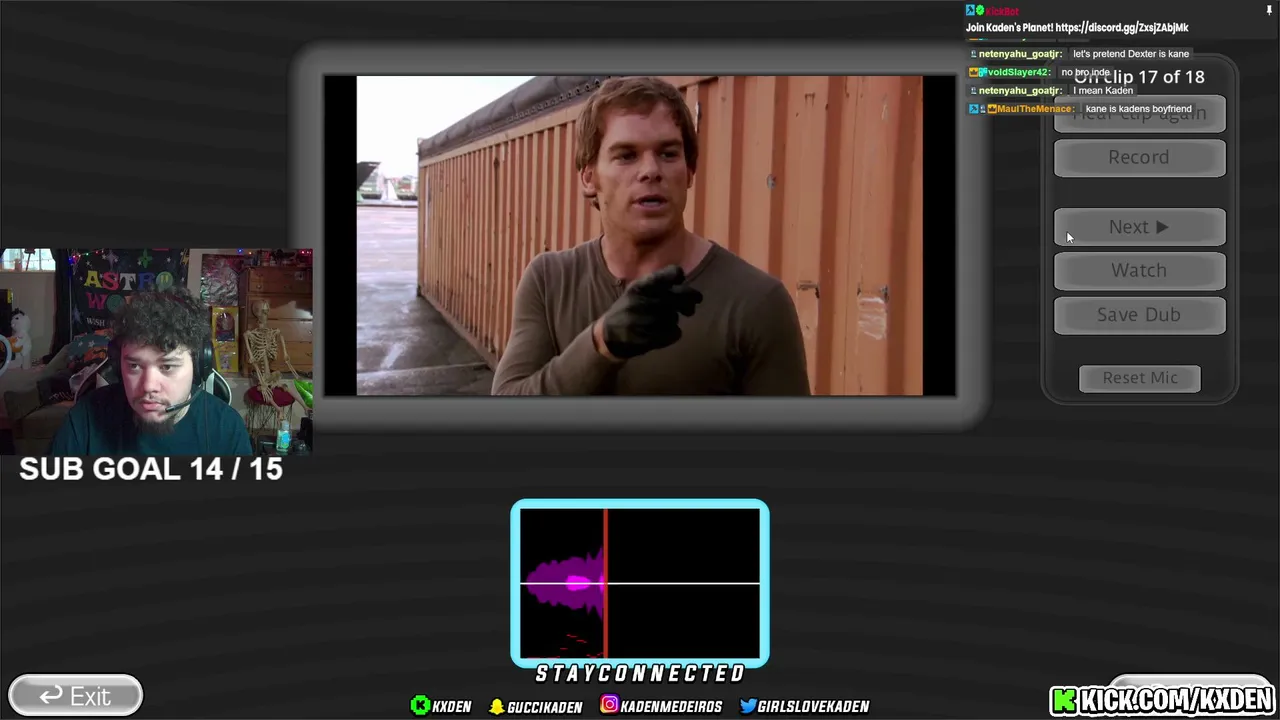Click the KADENMEDEIROS Instagram handle text
The height and width of the screenshot is (720, 1280).
click(x=671, y=707)
